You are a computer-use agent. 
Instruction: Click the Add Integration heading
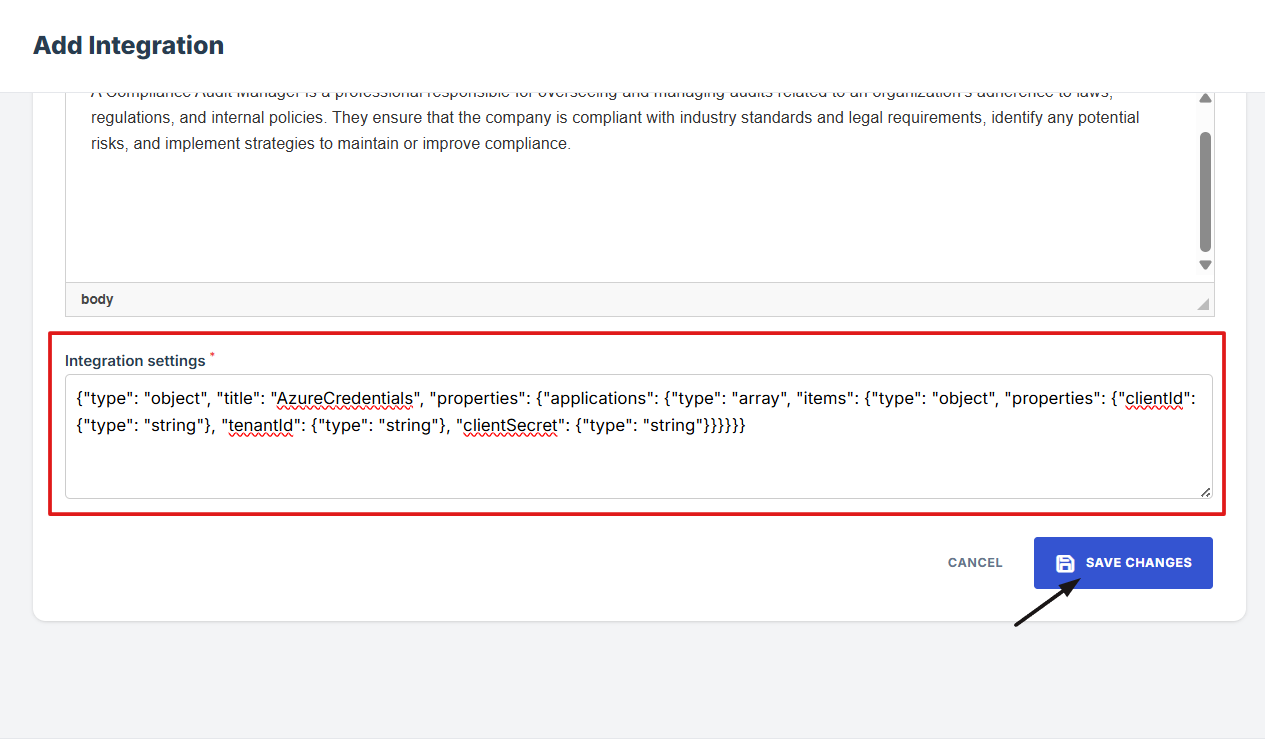(128, 46)
